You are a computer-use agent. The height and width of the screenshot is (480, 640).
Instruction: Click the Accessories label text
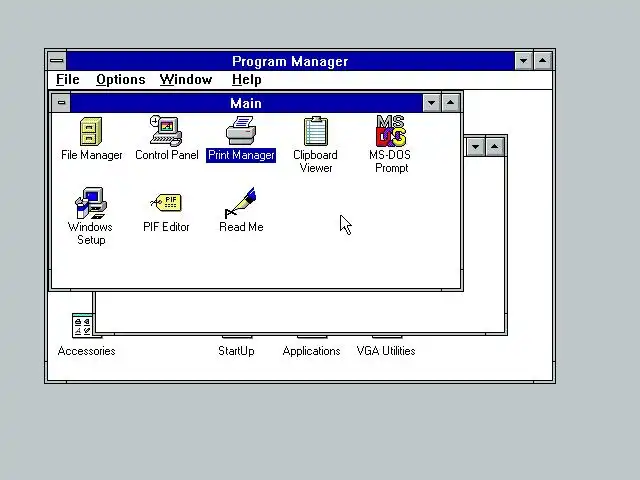[87, 351]
